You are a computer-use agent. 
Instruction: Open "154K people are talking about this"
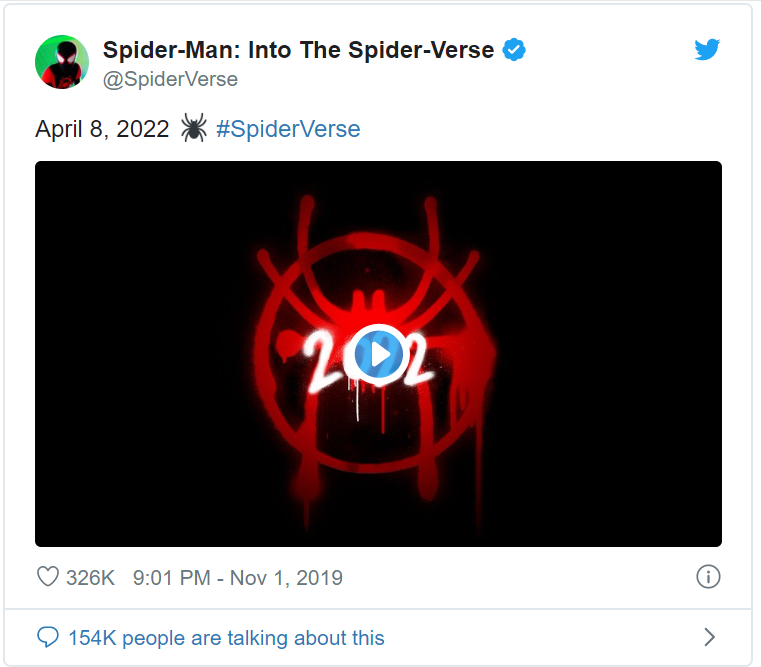click(x=226, y=637)
